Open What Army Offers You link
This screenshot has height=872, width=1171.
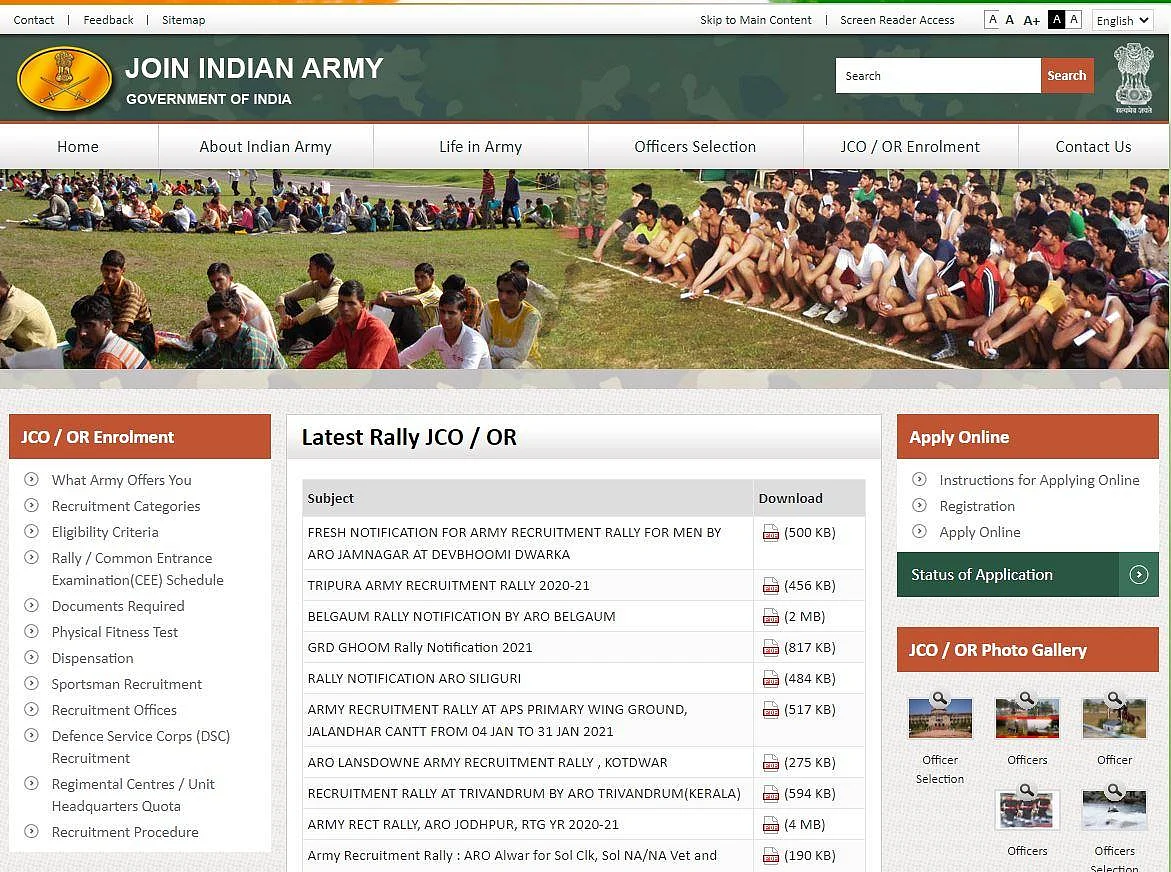coord(122,480)
